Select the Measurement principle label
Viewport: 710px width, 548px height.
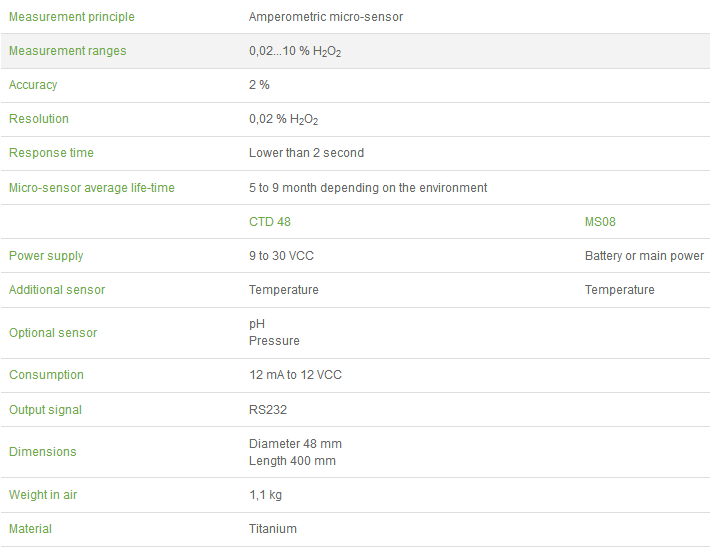click(71, 17)
